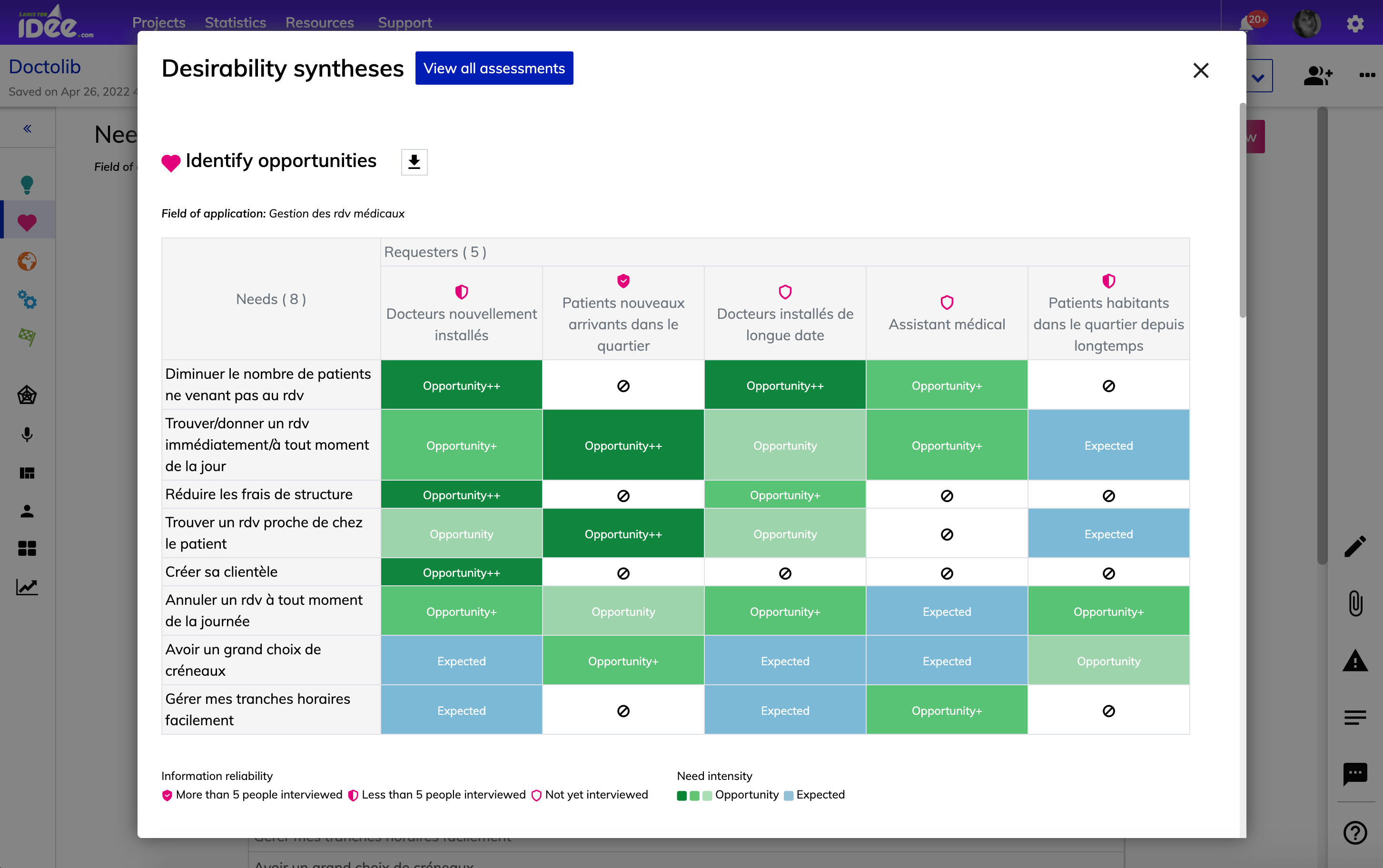Click the paperclip attachment icon
This screenshot has width=1383, height=868.
(x=1355, y=603)
